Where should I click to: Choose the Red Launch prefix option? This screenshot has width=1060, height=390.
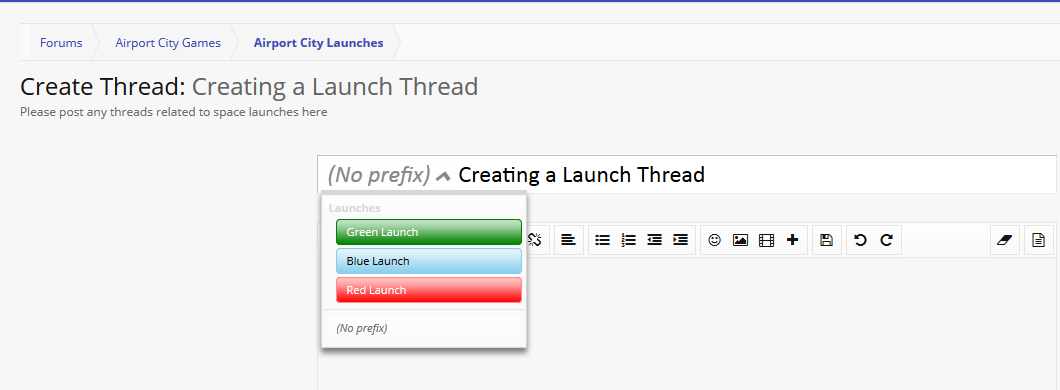(x=429, y=290)
